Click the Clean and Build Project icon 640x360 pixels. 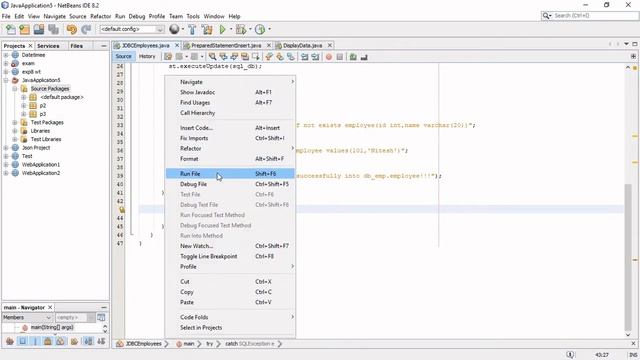pos(207,29)
